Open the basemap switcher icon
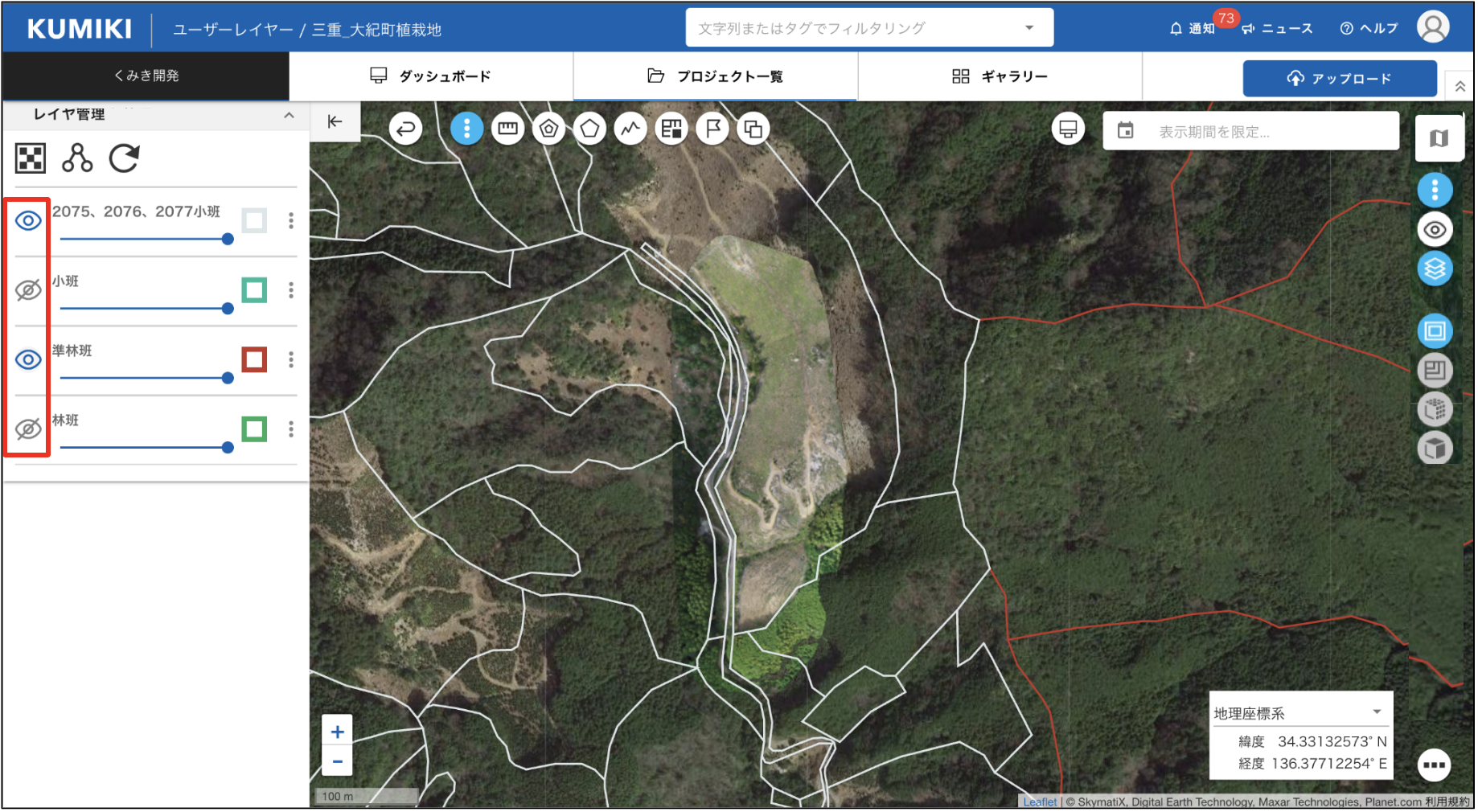This screenshot has height=812, width=1478. tap(1438, 138)
